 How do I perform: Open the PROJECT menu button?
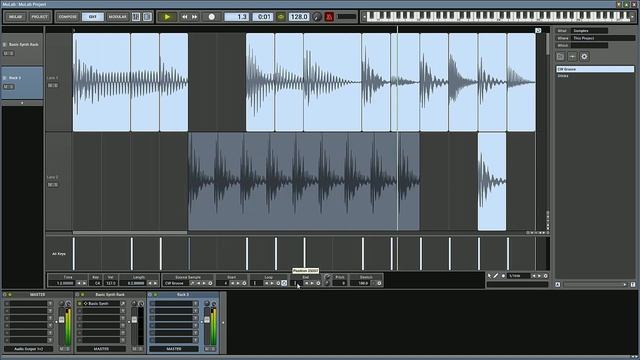tap(40, 17)
